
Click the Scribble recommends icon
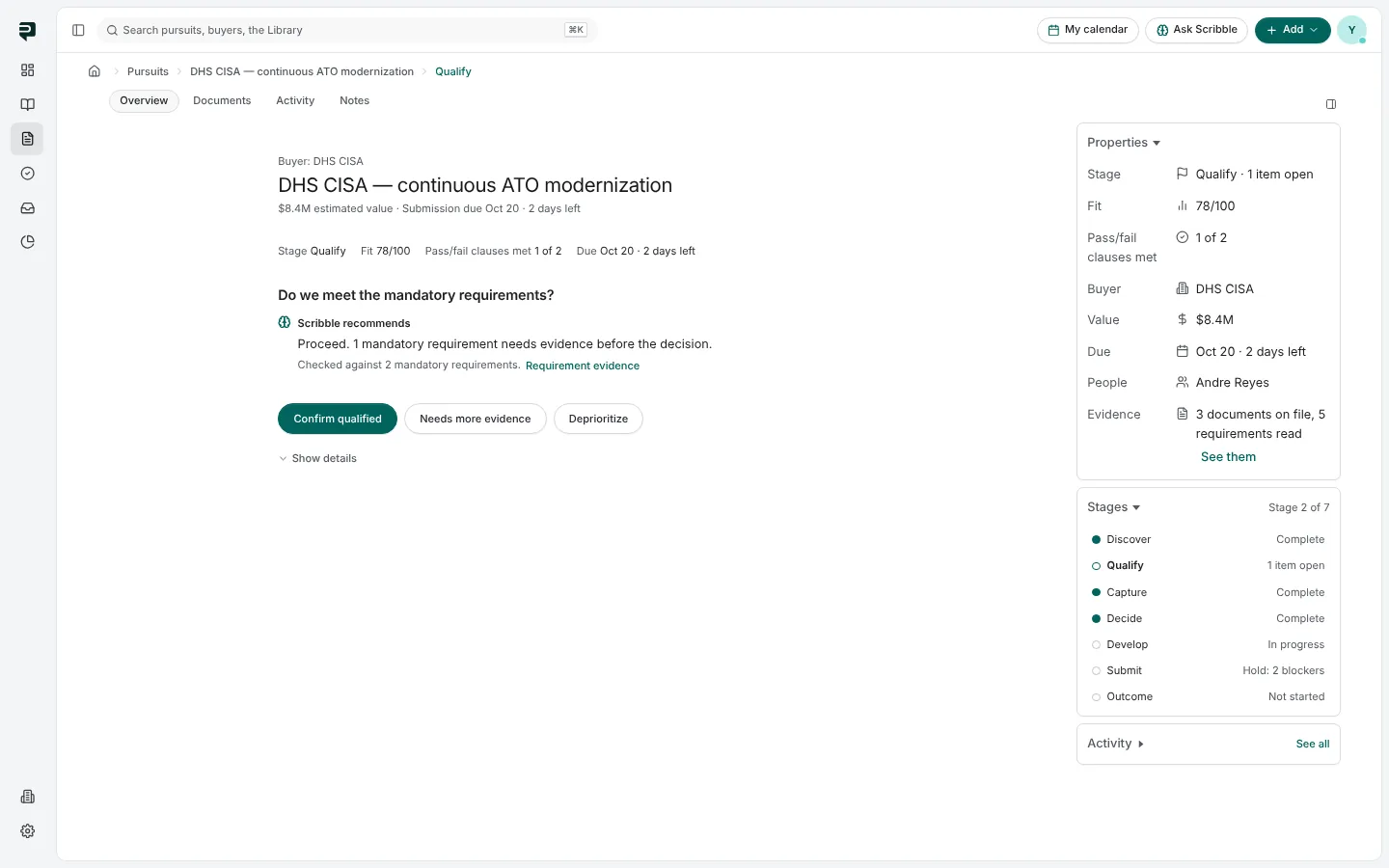(x=285, y=323)
